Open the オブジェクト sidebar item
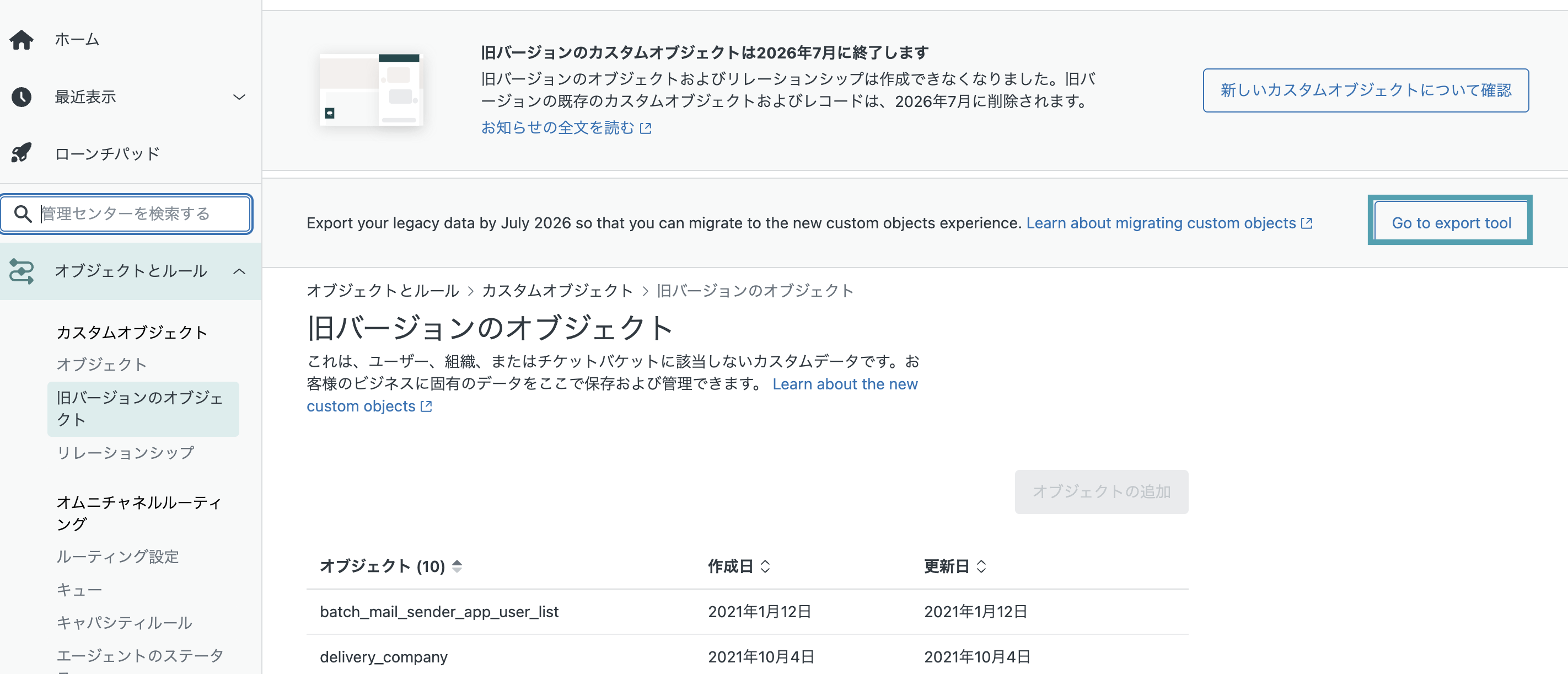1568x674 pixels. (x=101, y=365)
